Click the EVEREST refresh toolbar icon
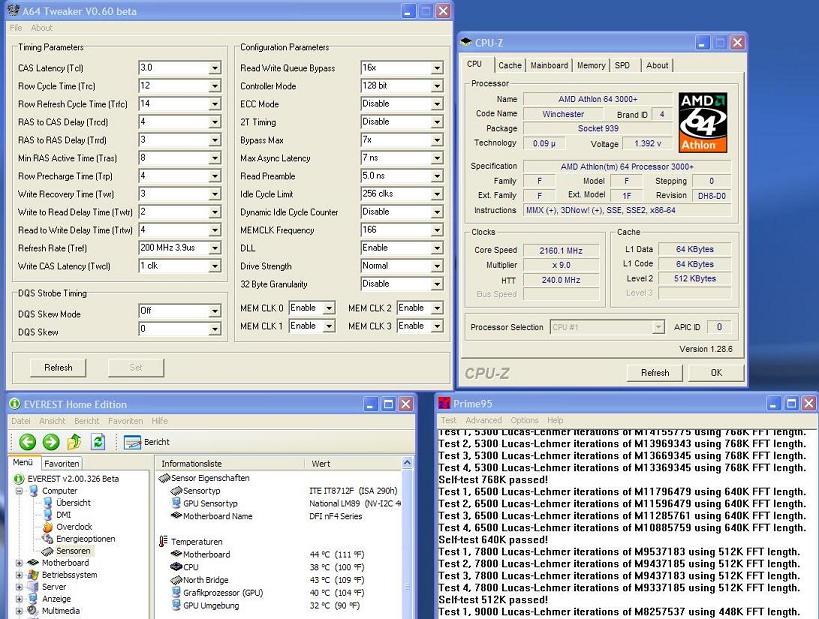This screenshot has height=619, width=819. [x=98, y=442]
